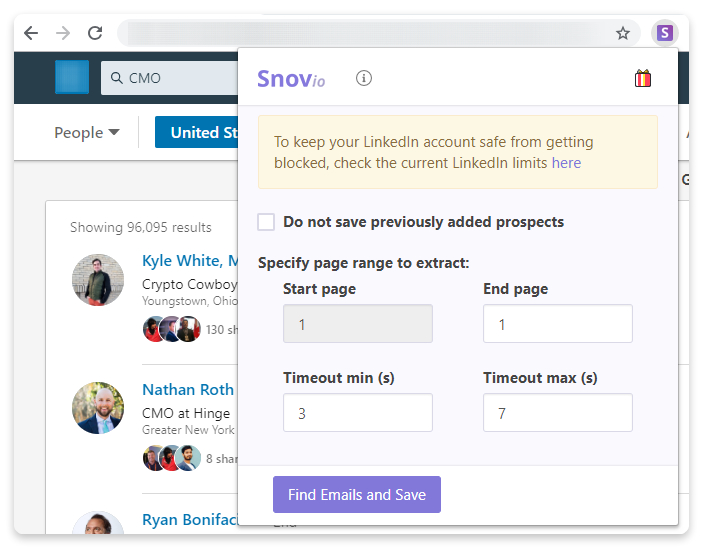Open the Snov.io extension icon
Screen dimensions: 703x548
point(664,33)
